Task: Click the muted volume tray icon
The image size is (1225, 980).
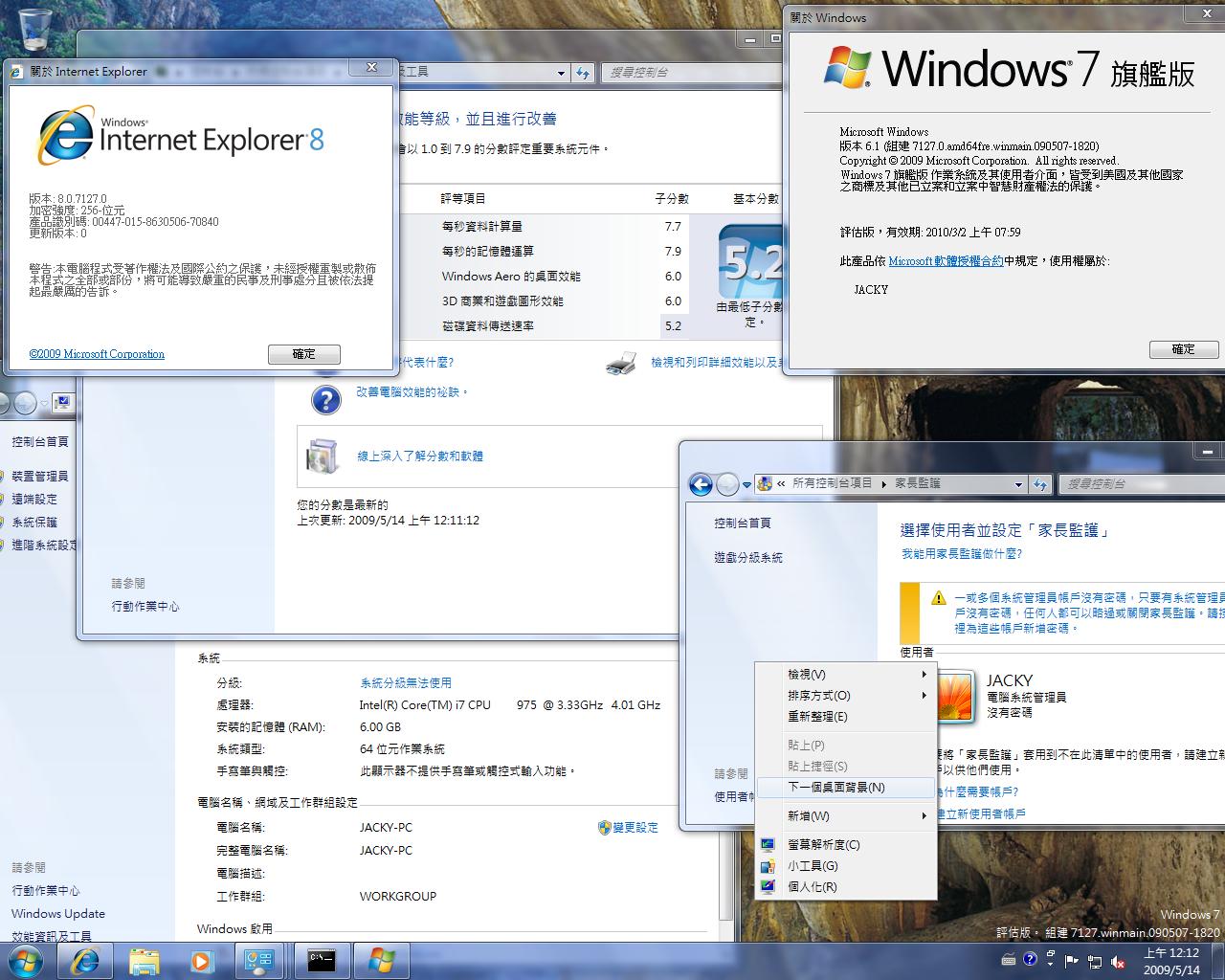Action: coord(1116,960)
